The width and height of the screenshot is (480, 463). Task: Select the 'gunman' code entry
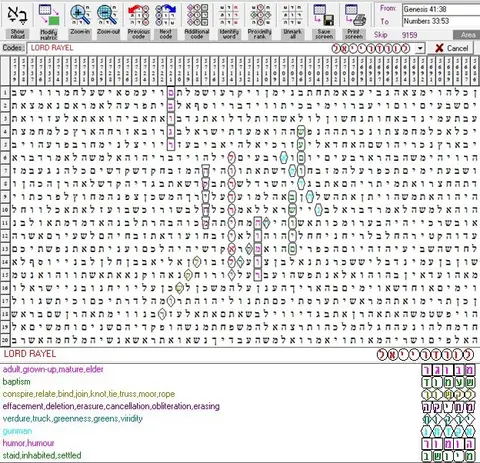coord(17,431)
